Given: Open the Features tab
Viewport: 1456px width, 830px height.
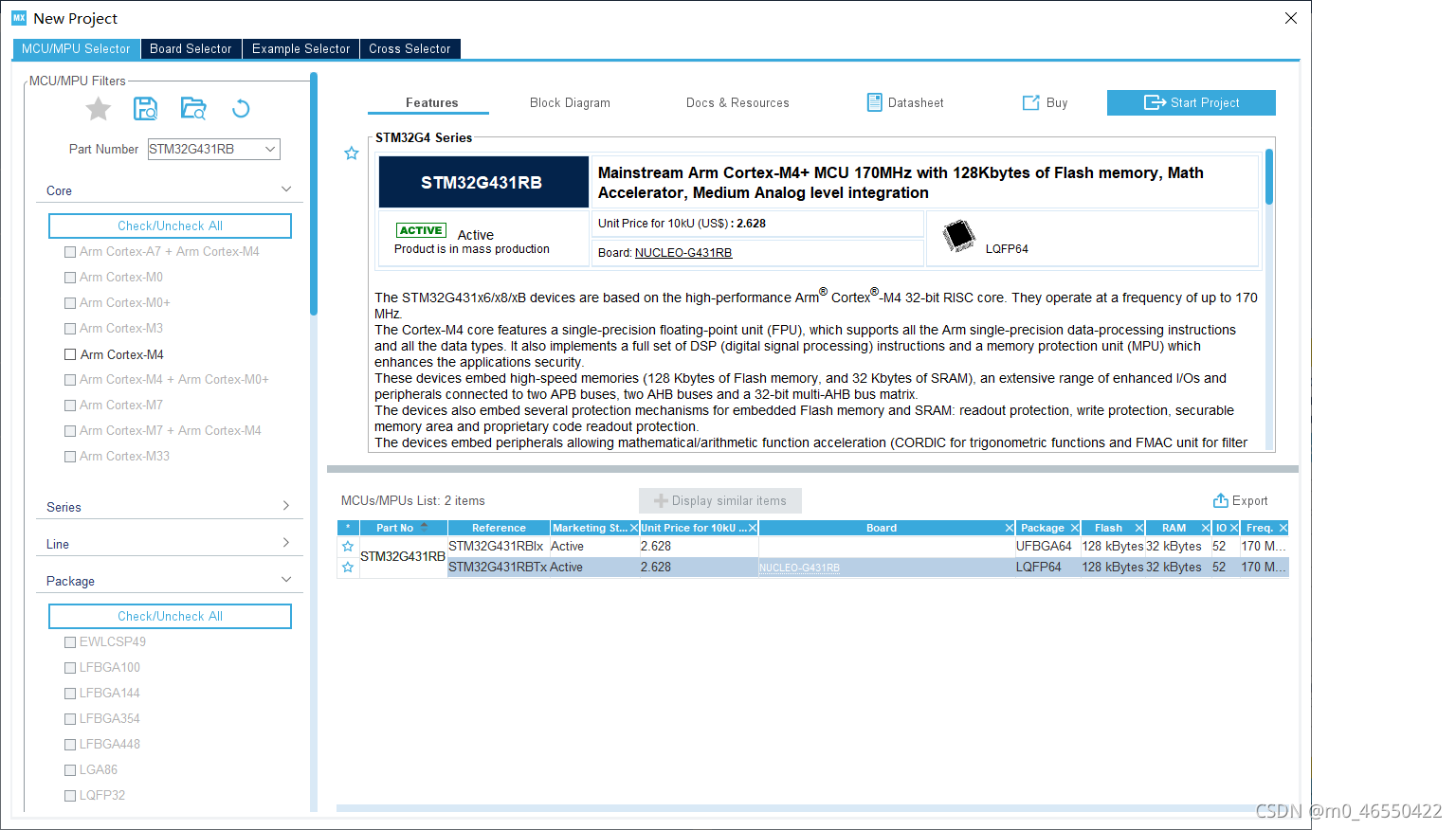Looking at the screenshot, I should point(432,102).
